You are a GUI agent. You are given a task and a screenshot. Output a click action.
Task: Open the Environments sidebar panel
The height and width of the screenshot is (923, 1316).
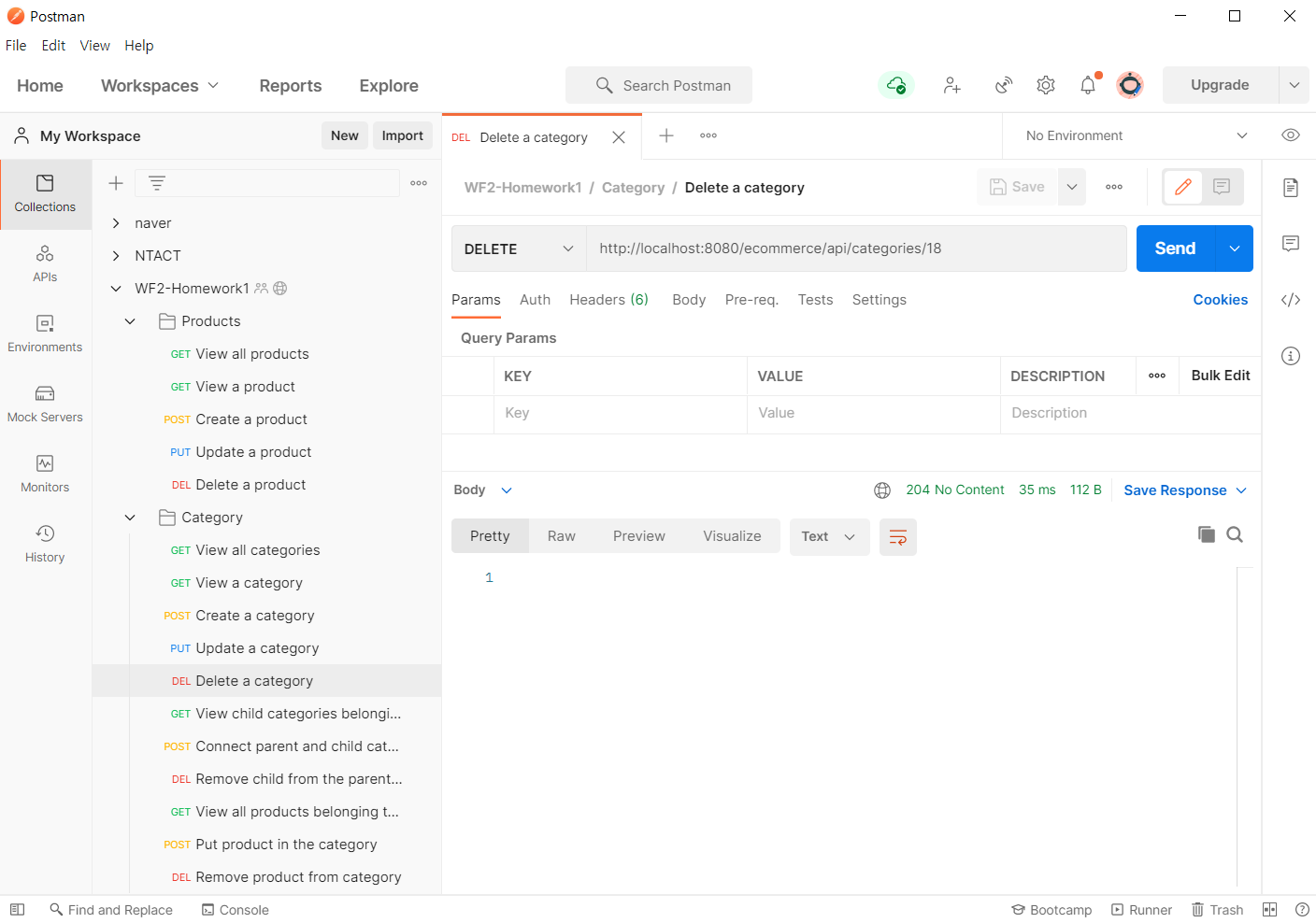pos(45,334)
